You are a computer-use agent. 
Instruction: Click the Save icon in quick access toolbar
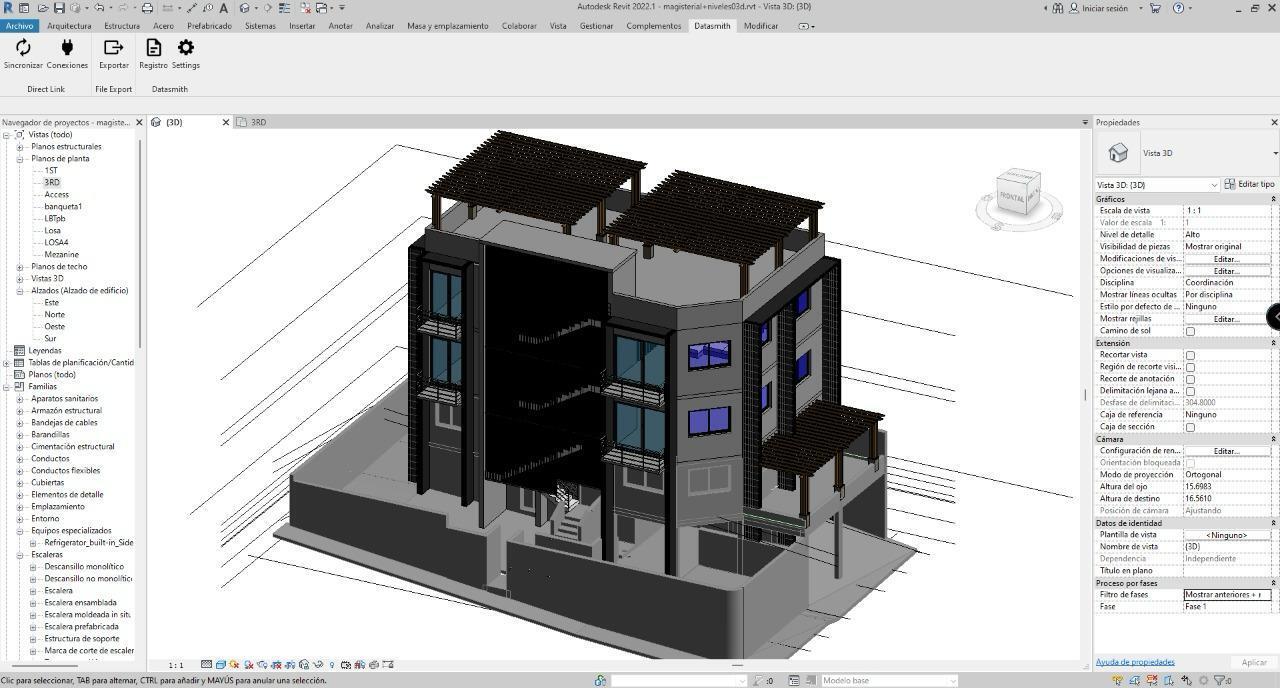tap(58, 8)
